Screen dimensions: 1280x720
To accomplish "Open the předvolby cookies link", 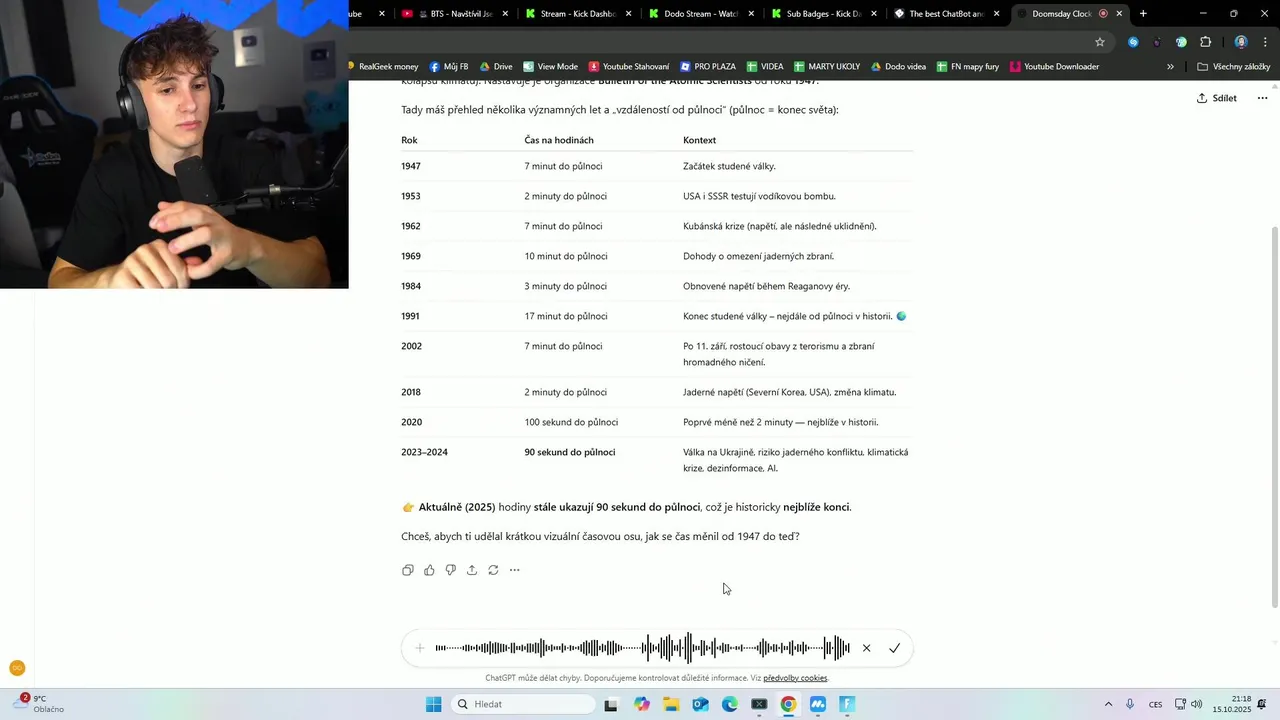I will pos(795,678).
